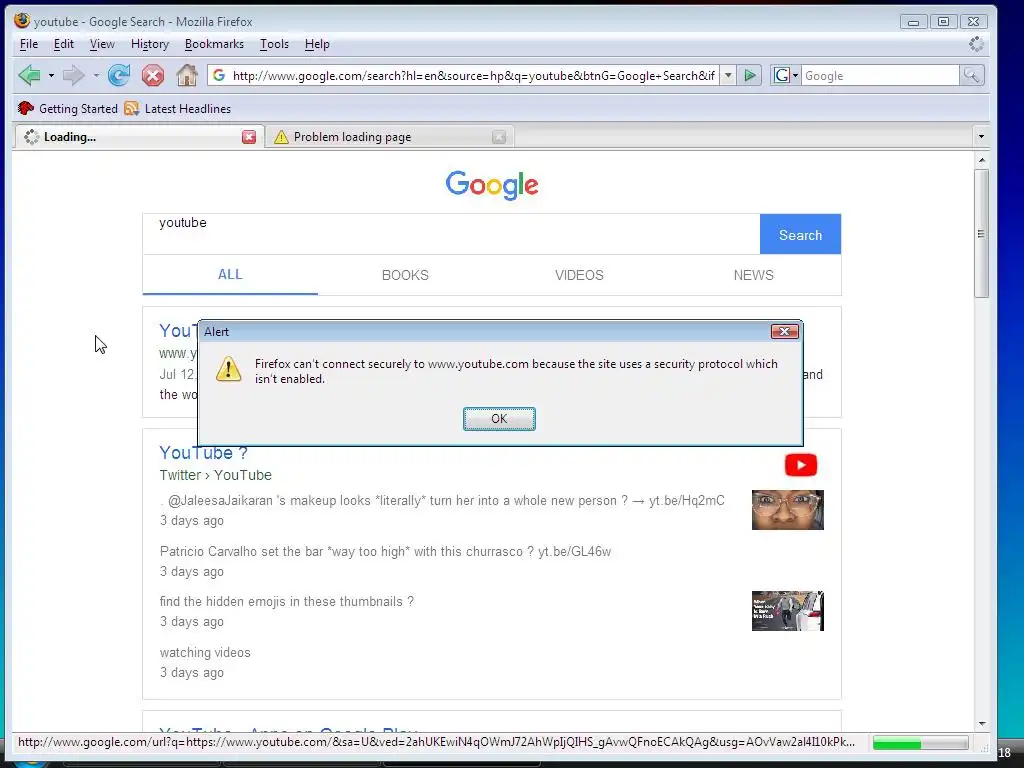This screenshot has height=768, width=1024.
Task: Select the NEWS results tab
Action: [754, 276]
